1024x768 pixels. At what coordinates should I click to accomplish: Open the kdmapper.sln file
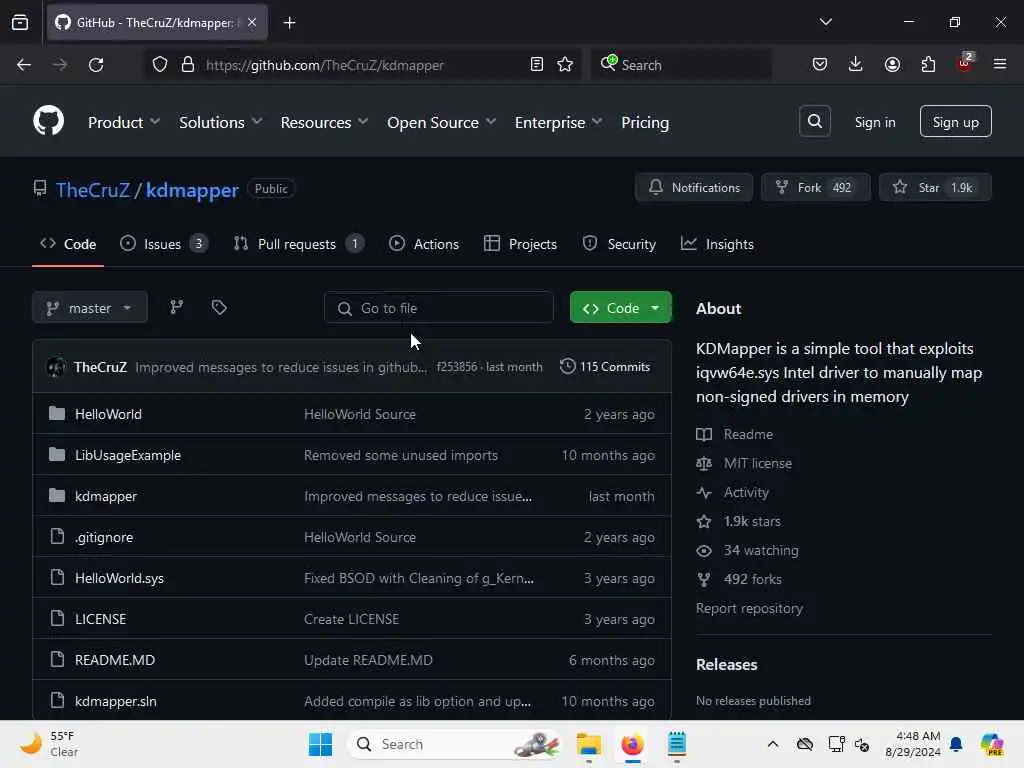coord(116,701)
